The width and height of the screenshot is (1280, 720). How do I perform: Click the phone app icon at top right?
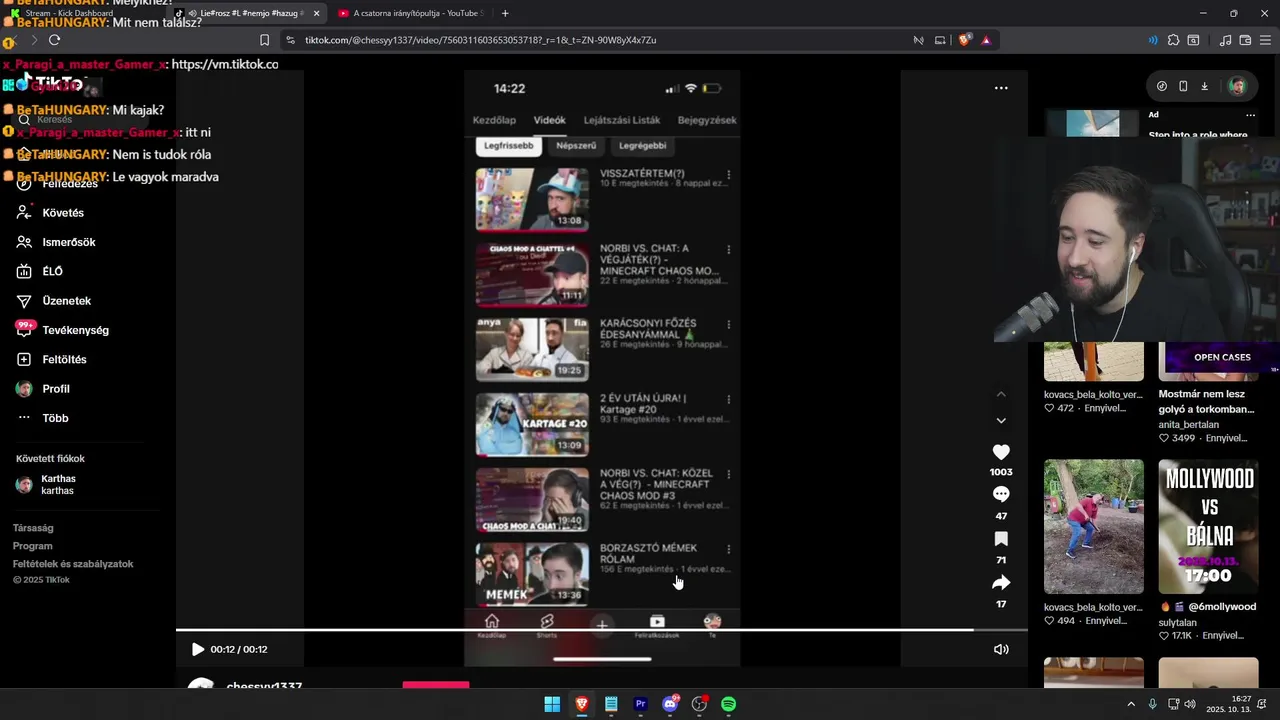[1183, 86]
